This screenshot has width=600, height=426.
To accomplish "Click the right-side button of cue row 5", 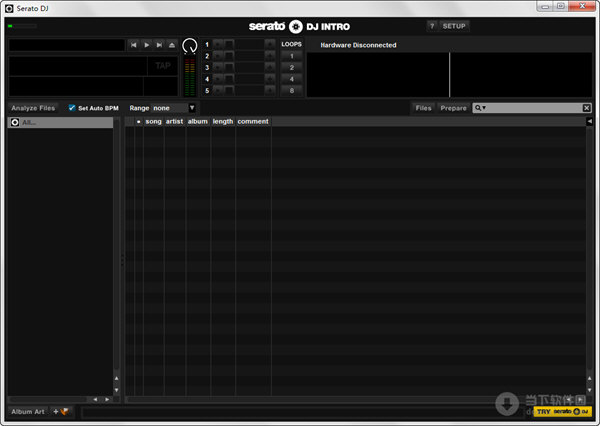I will (270, 90).
